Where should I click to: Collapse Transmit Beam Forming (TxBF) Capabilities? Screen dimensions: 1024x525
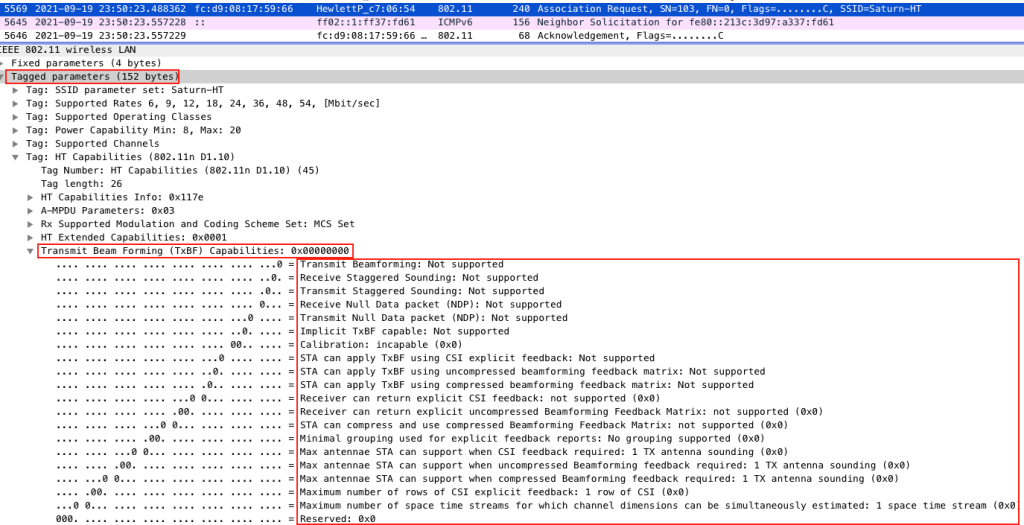[31, 251]
